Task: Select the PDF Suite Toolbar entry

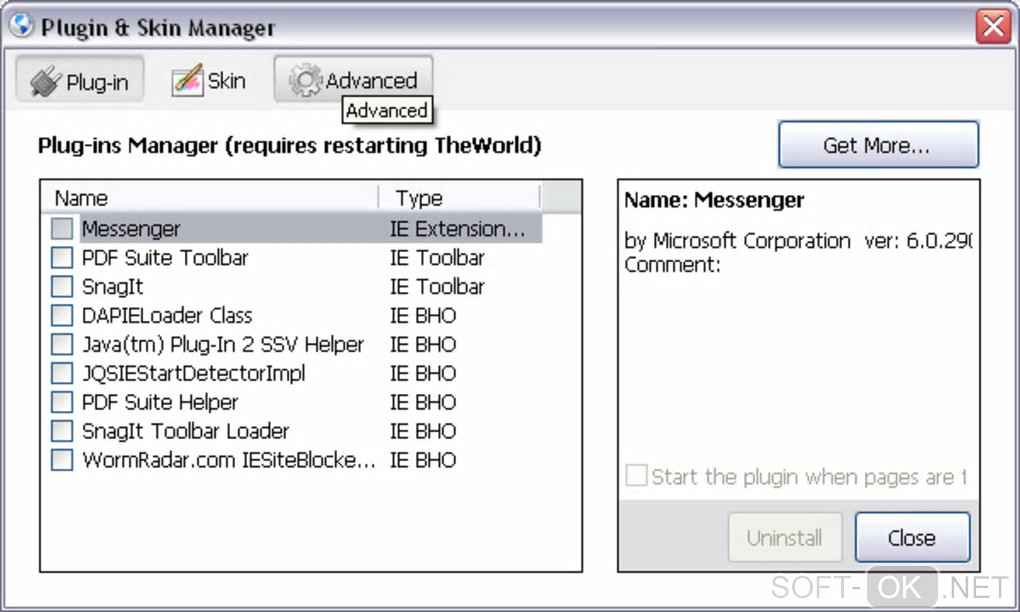Action: (165, 258)
